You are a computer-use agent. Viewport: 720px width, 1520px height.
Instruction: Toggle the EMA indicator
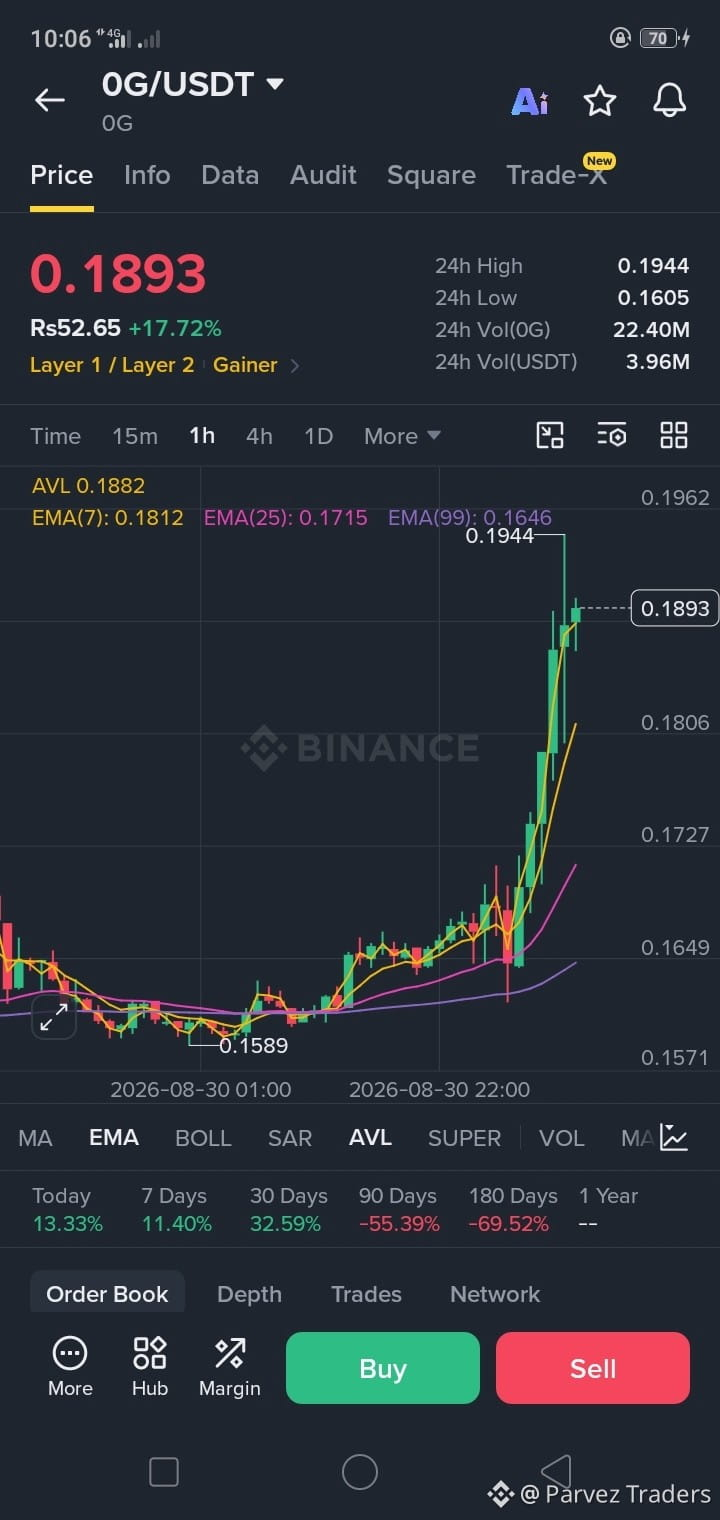pyautogui.click(x=114, y=1138)
